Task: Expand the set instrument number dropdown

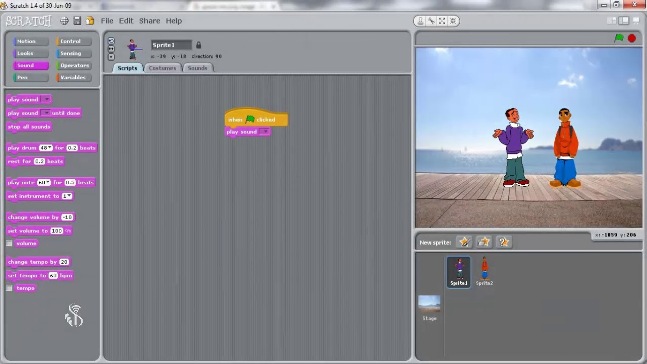Action: pos(67,196)
